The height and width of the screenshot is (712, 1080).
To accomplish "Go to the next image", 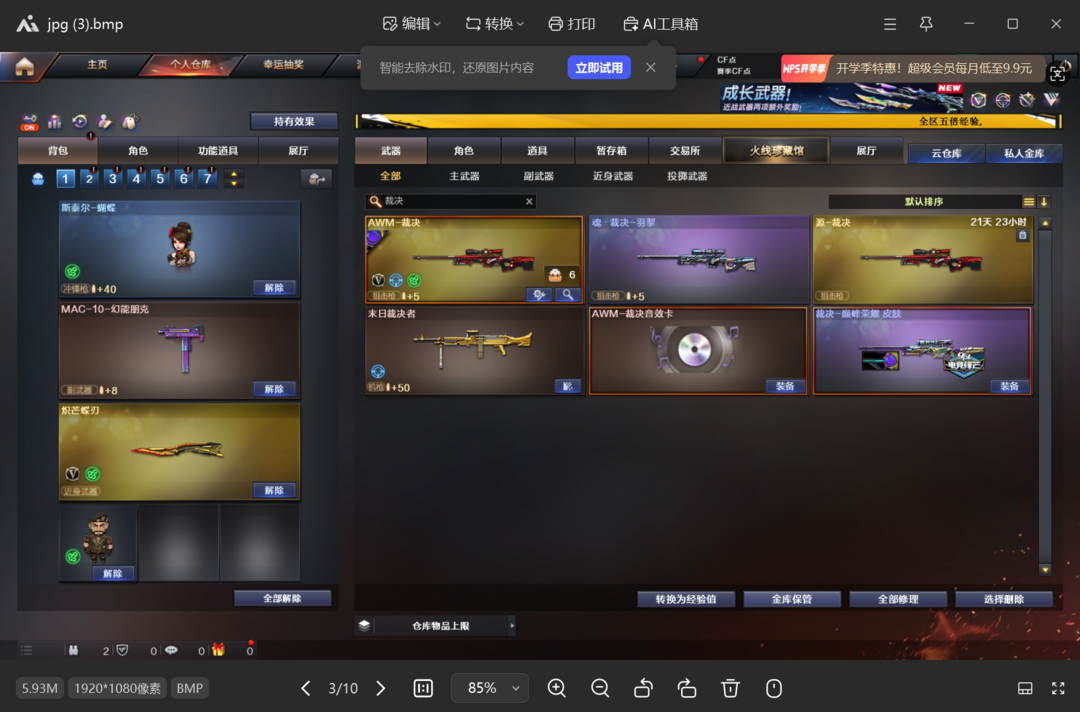I will coord(381,688).
